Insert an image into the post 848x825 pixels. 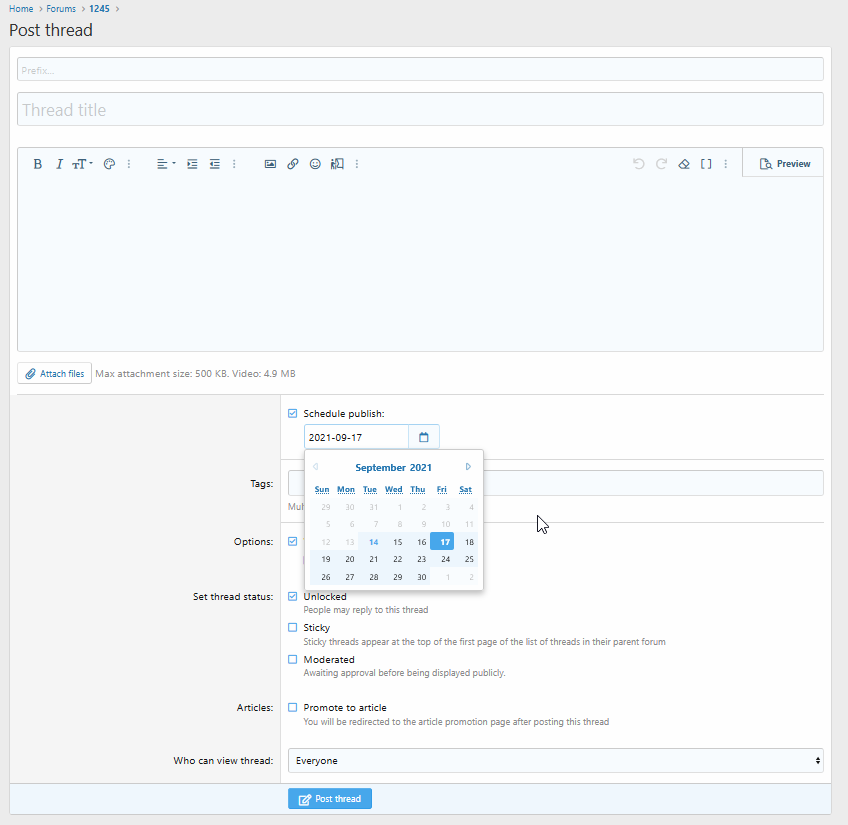[x=270, y=164]
